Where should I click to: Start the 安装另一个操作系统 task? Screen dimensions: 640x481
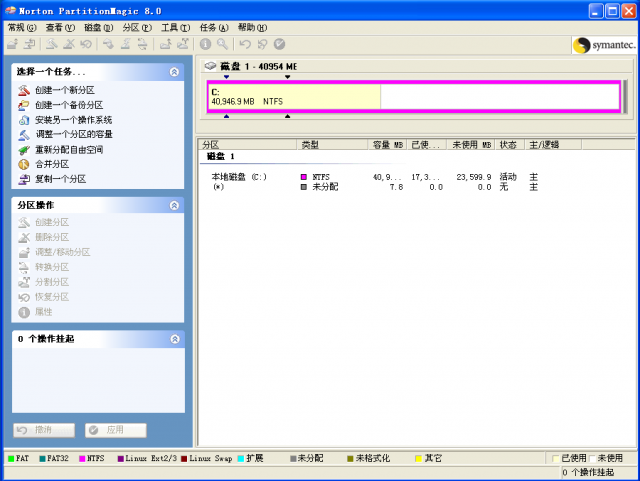point(73,120)
